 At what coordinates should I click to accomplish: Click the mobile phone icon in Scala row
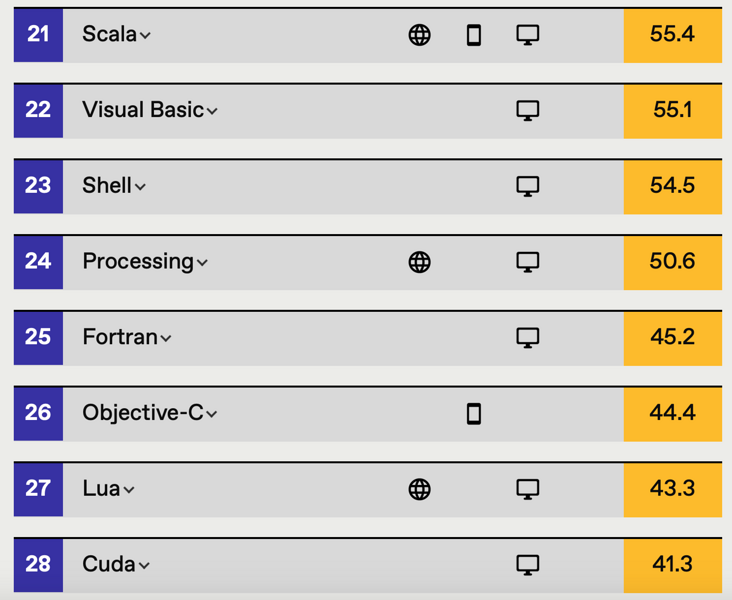point(474,35)
